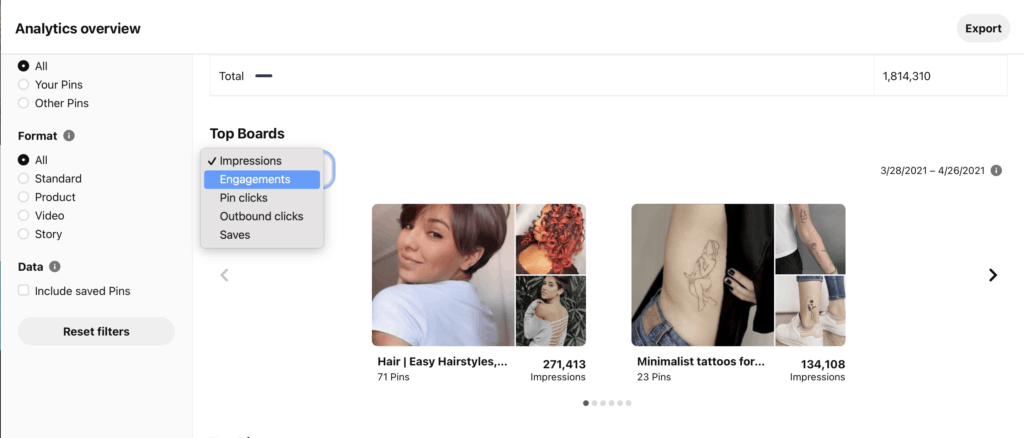The height and width of the screenshot is (438, 1024).
Task: Enable Include saved Pins checkbox
Action: 24,290
